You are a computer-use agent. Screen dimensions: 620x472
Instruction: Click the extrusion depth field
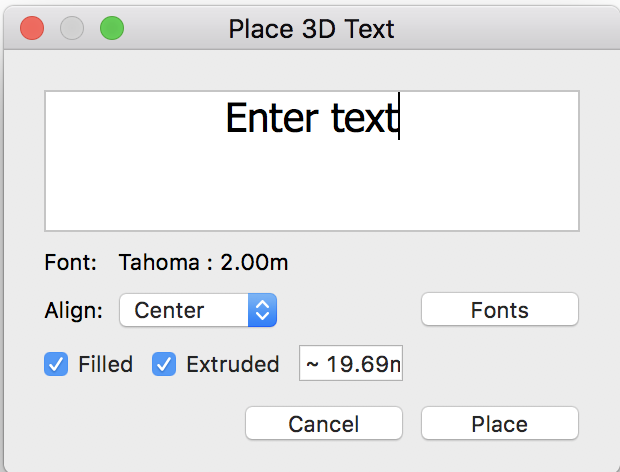point(351,365)
